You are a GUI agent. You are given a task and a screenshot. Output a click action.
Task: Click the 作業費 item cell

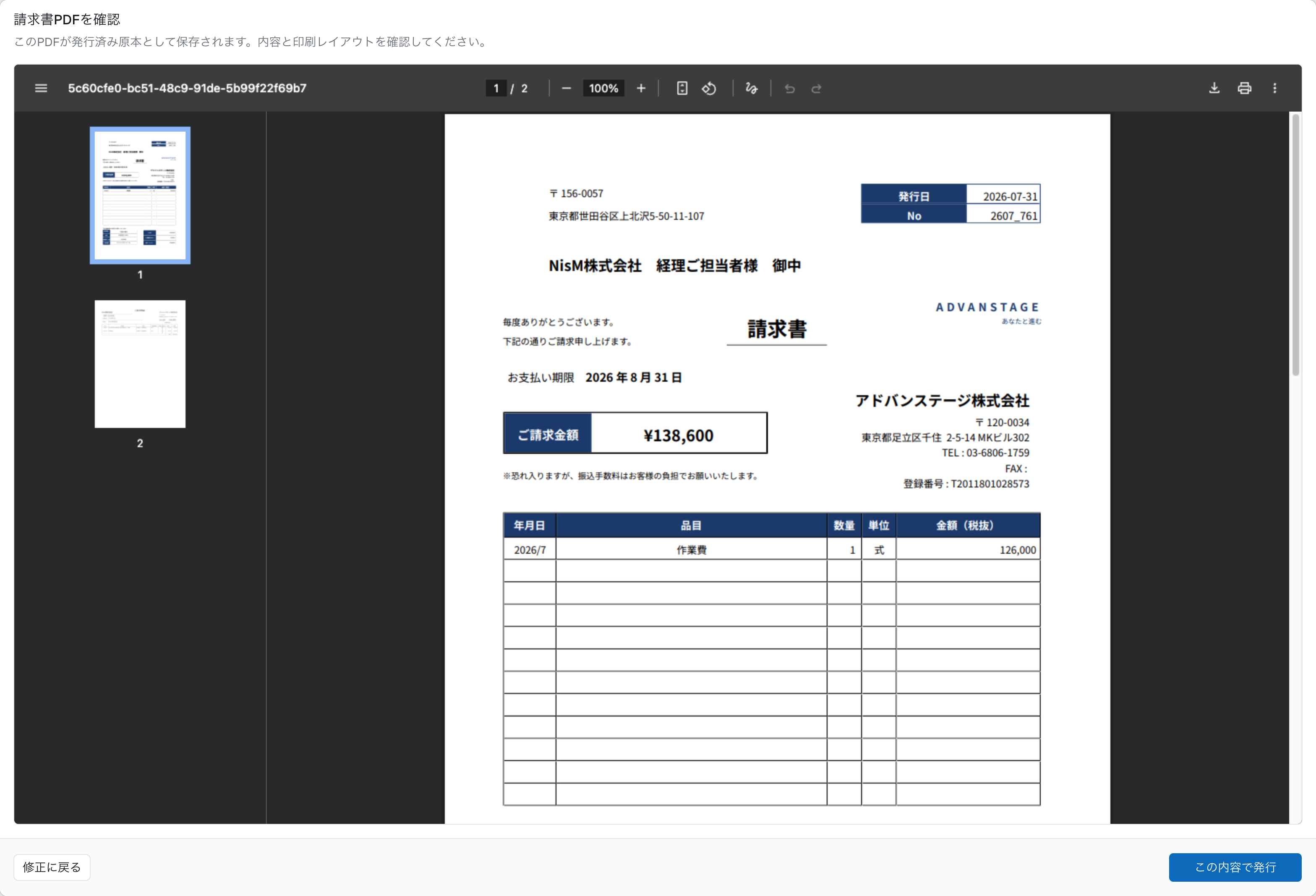(692, 550)
